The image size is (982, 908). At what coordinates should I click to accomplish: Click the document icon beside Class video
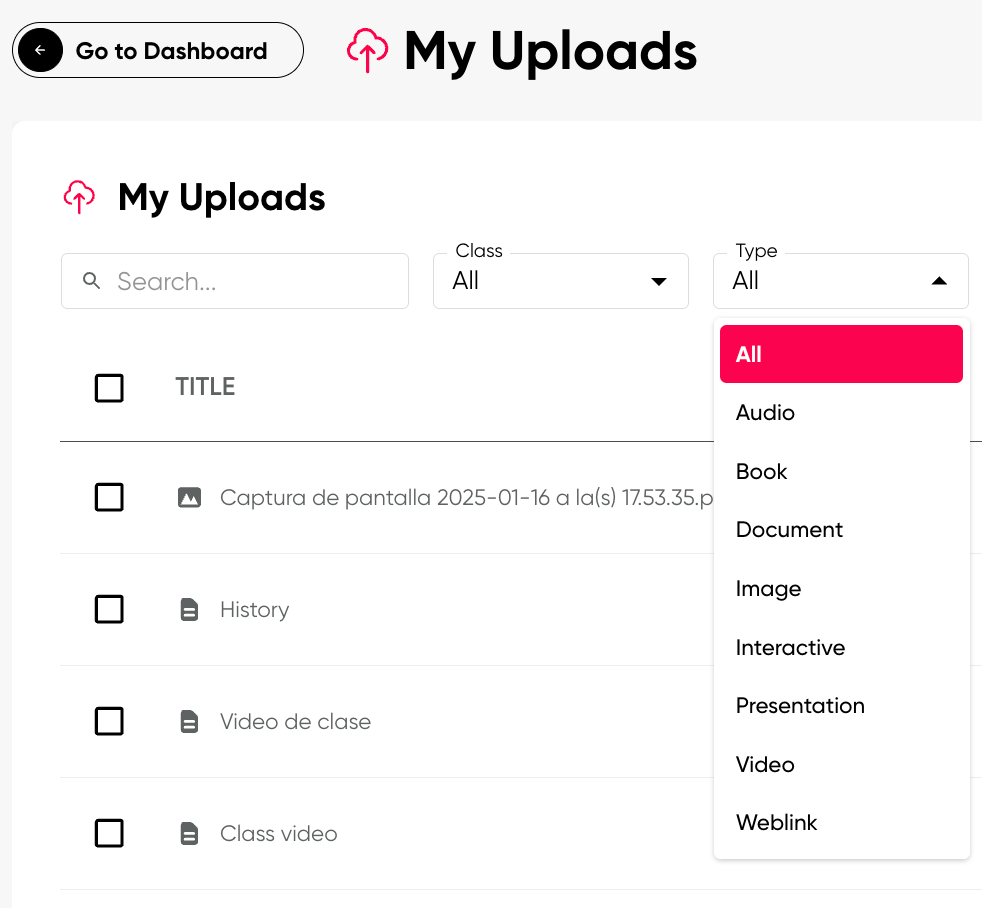[189, 833]
